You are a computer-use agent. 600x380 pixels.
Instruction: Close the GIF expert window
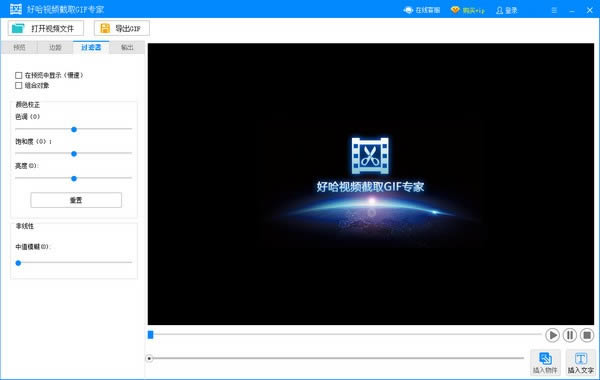[x=589, y=10]
